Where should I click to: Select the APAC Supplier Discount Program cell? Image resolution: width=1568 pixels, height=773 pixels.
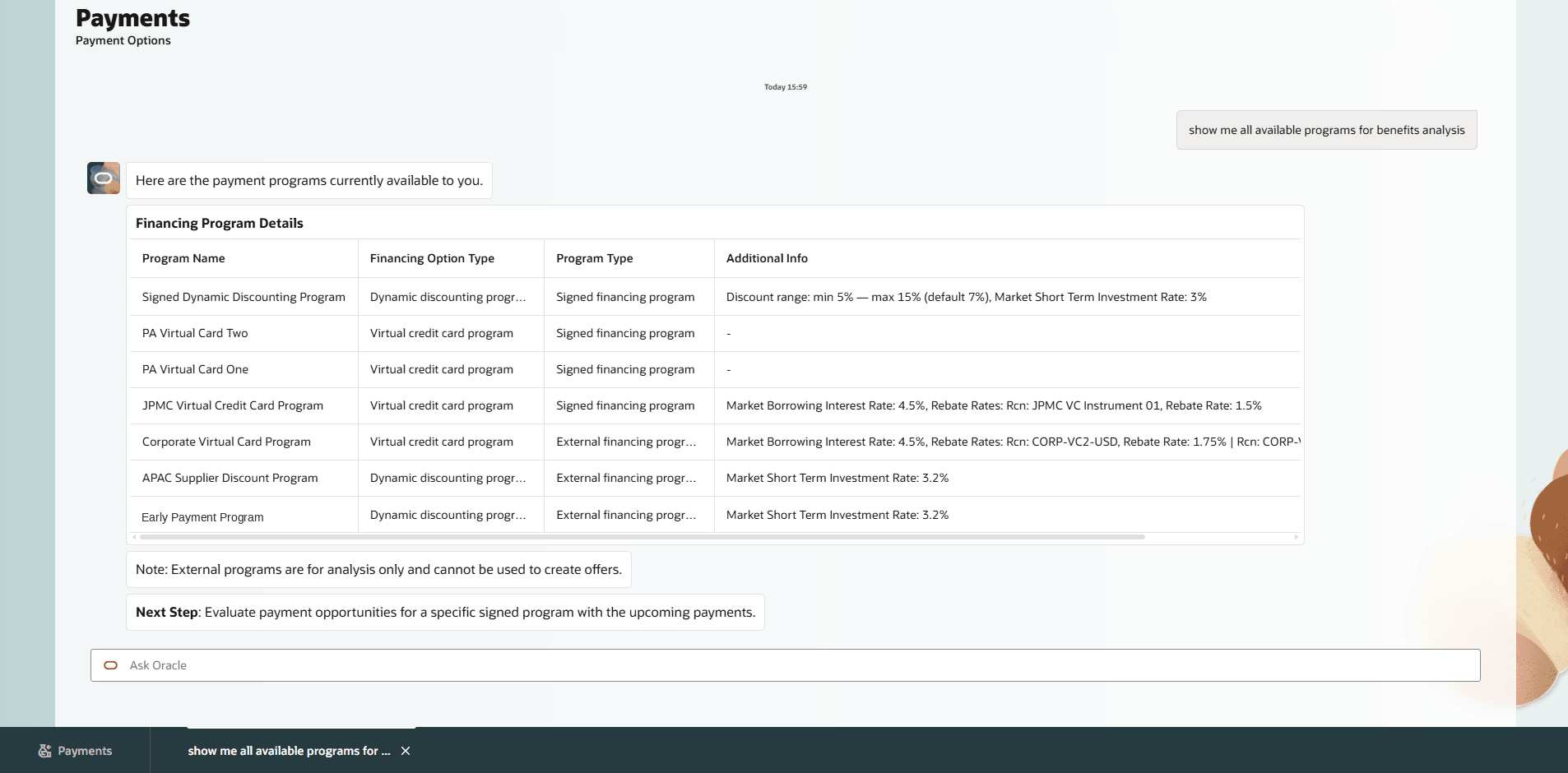(244, 478)
